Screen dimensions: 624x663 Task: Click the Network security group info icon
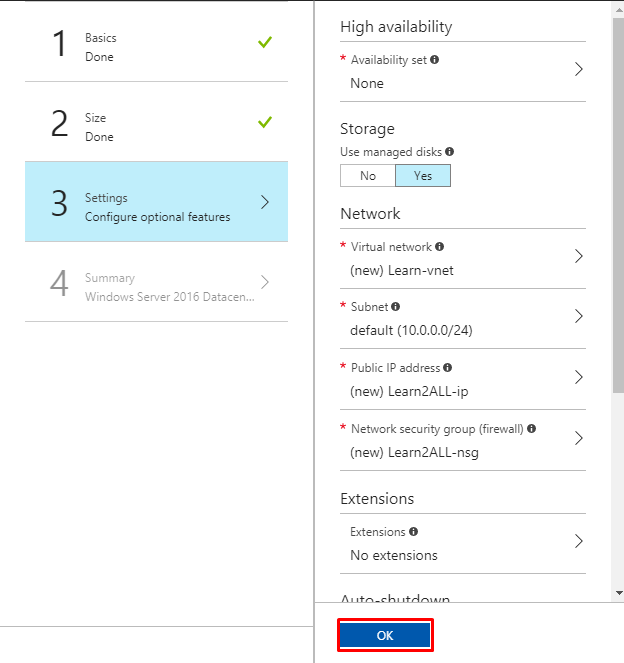(x=531, y=429)
